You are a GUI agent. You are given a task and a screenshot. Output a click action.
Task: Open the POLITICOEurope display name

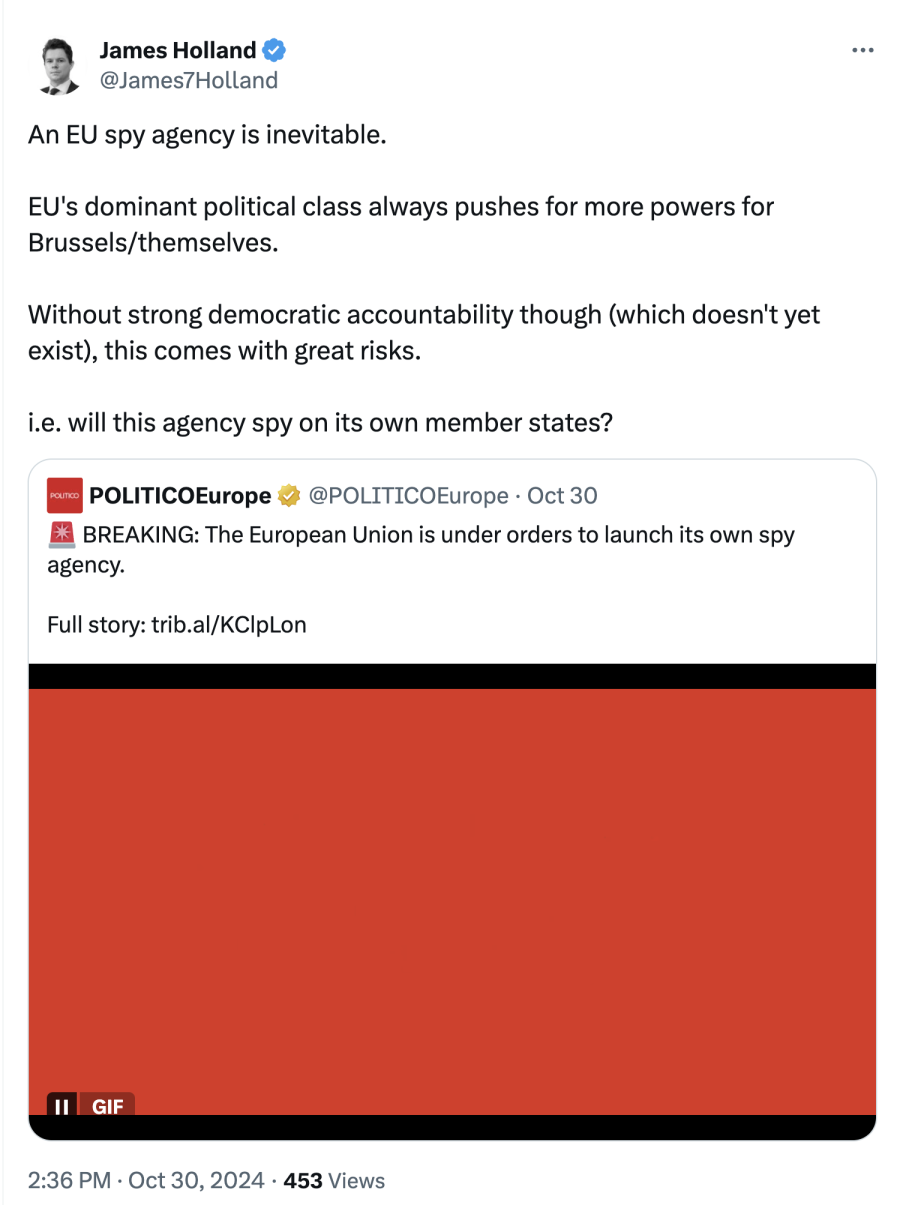tap(180, 496)
